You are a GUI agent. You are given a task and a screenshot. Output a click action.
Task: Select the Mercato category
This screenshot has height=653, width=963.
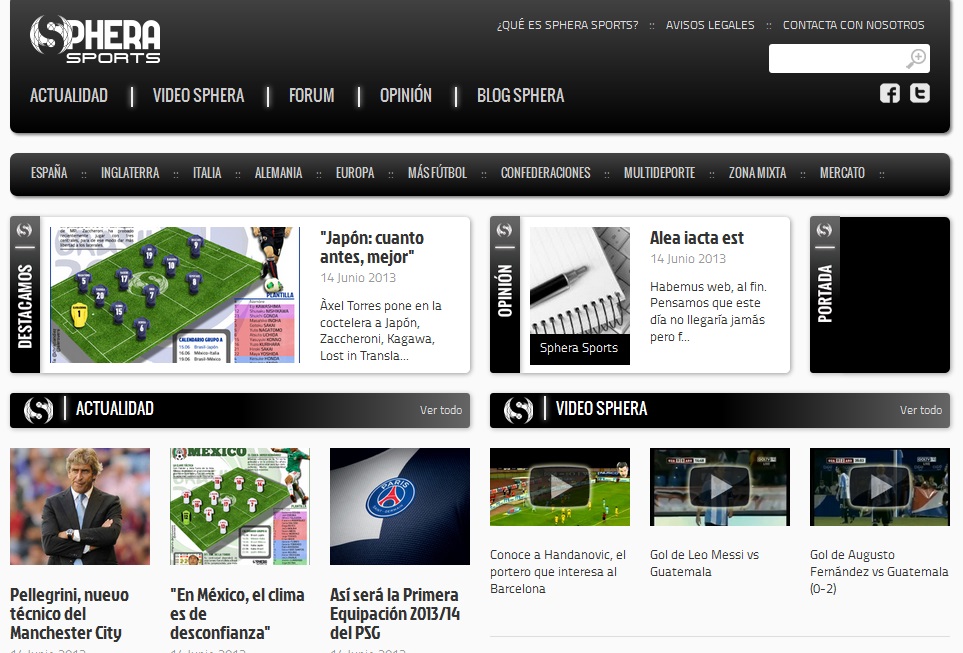tap(842, 173)
